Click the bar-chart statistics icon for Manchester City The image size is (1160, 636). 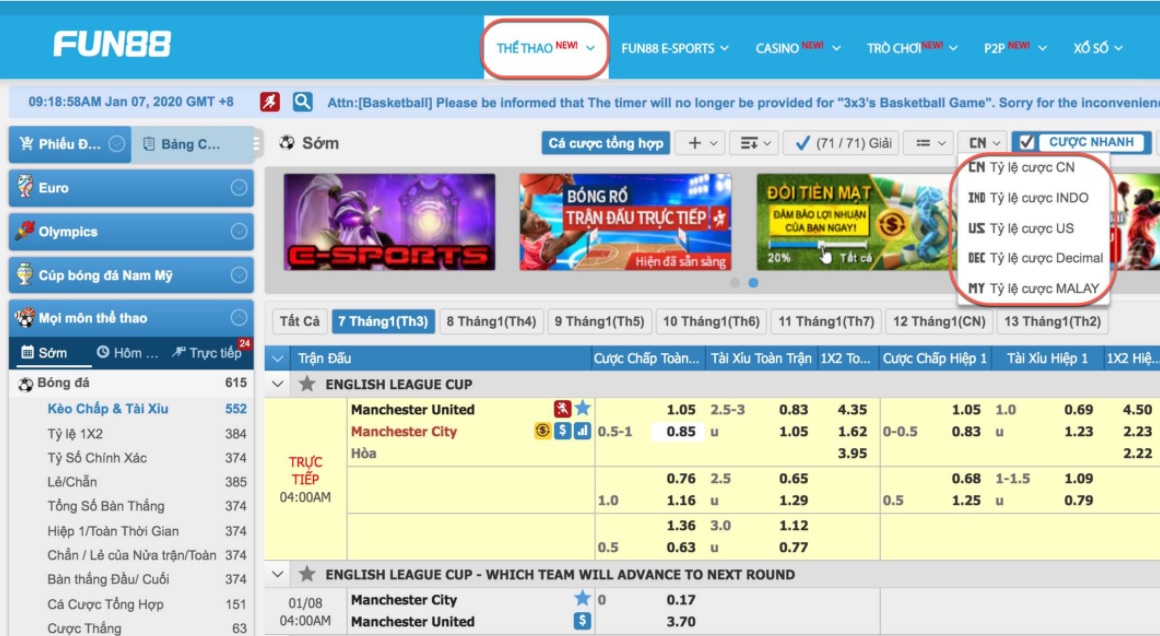(582, 431)
